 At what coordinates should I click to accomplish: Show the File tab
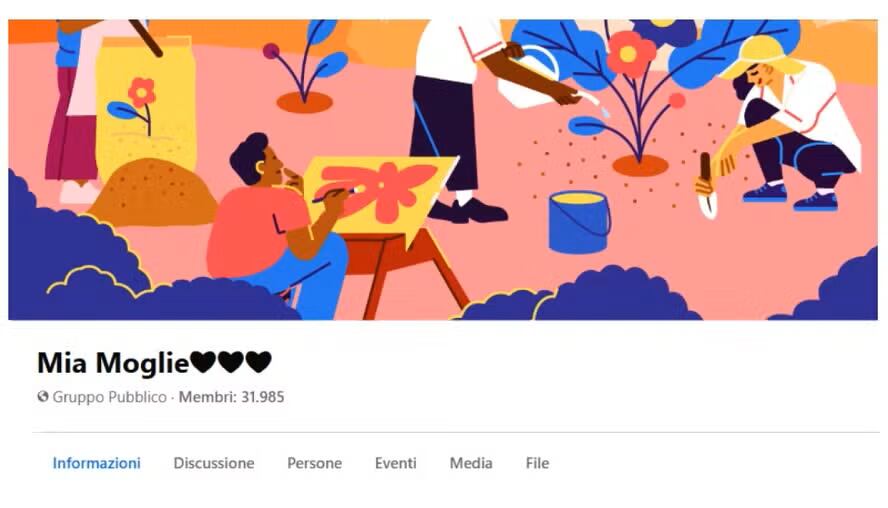click(x=537, y=463)
